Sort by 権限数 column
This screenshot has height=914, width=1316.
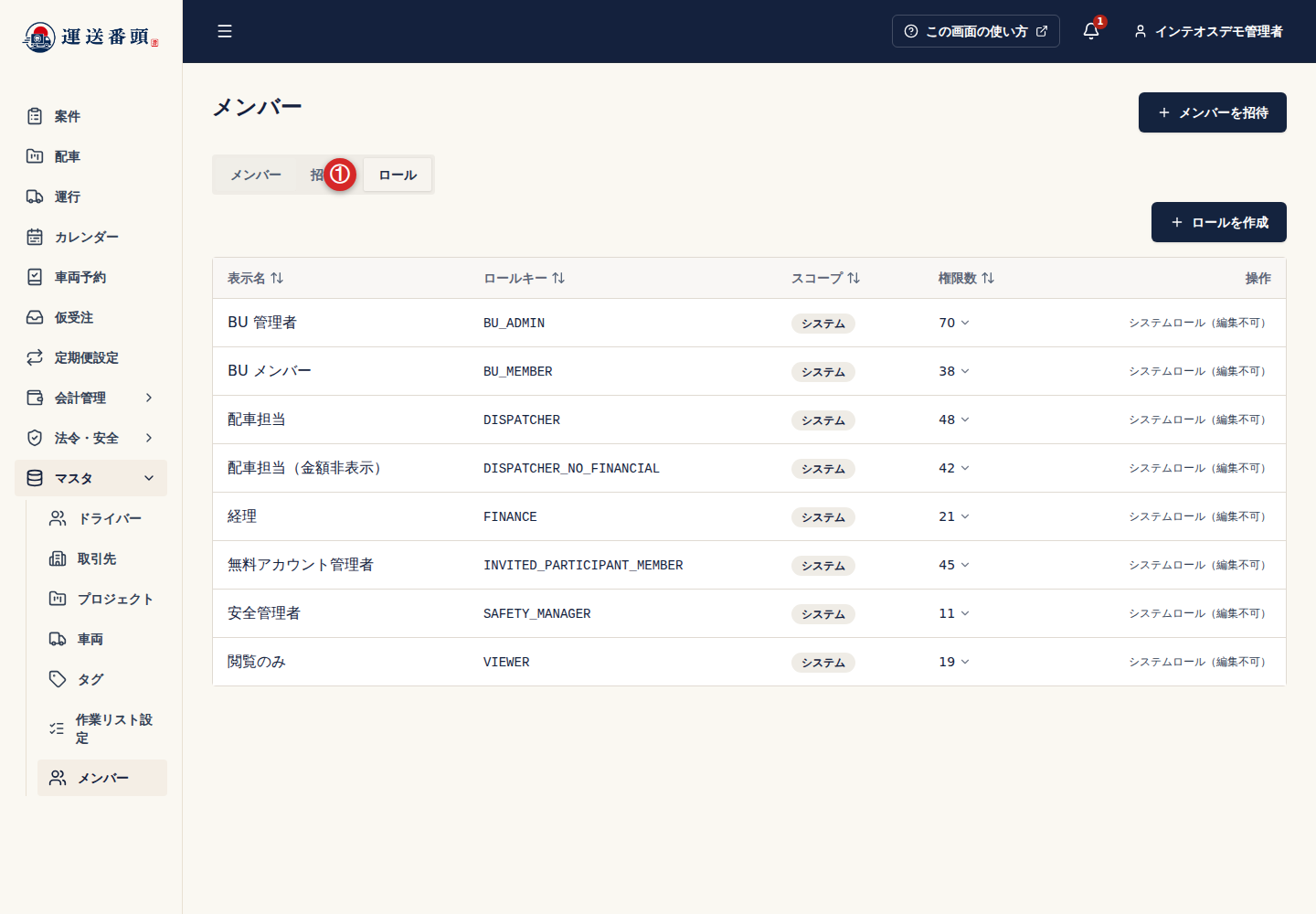tap(967, 278)
